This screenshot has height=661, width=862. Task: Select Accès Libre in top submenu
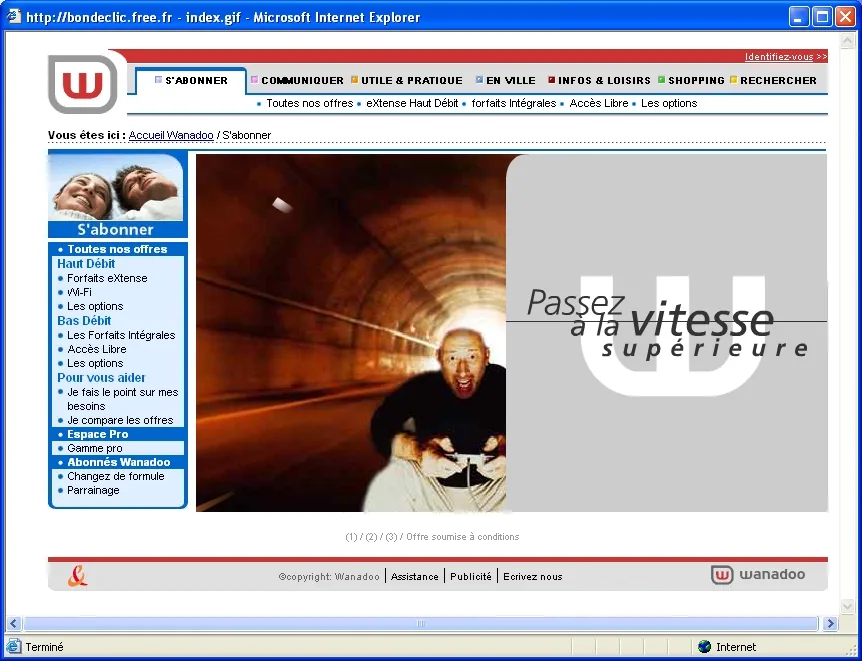click(599, 103)
